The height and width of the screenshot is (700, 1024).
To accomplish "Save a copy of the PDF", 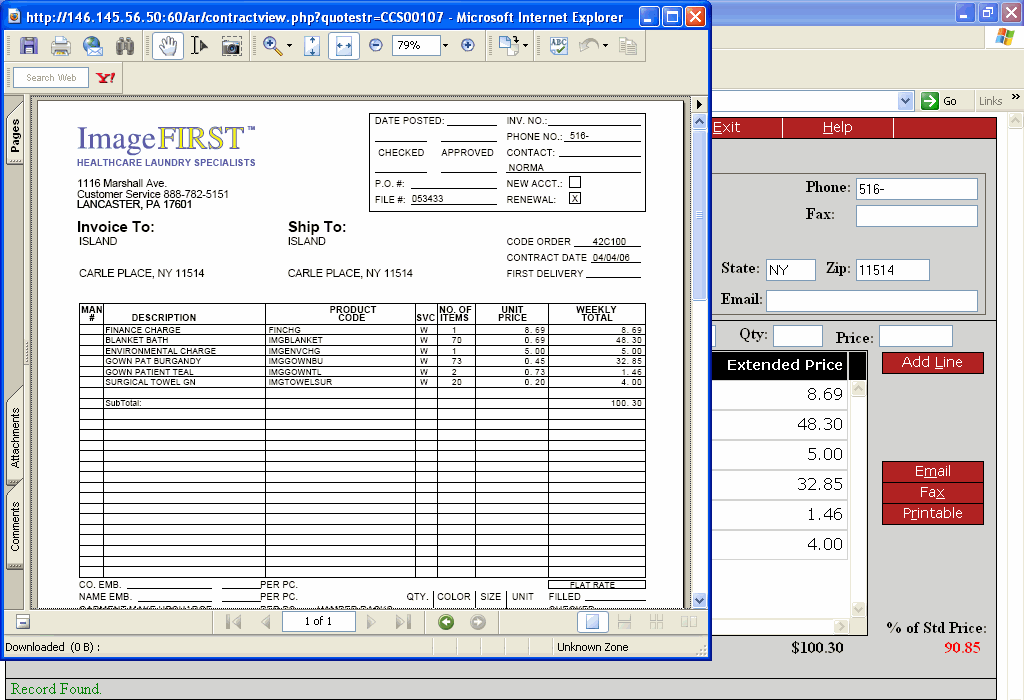I will [x=29, y=46].
